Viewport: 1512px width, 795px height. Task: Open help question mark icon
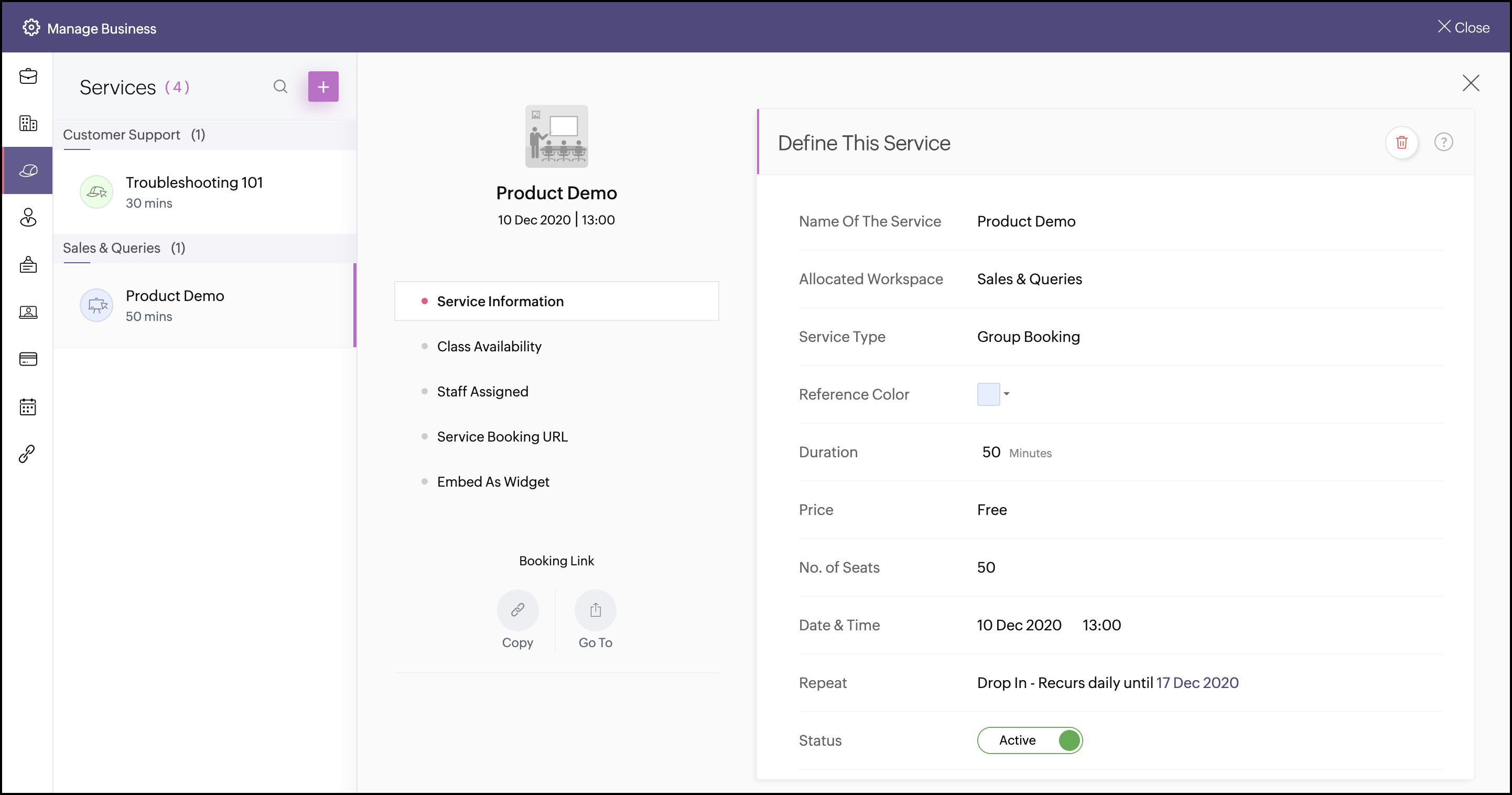point(1443,142)
